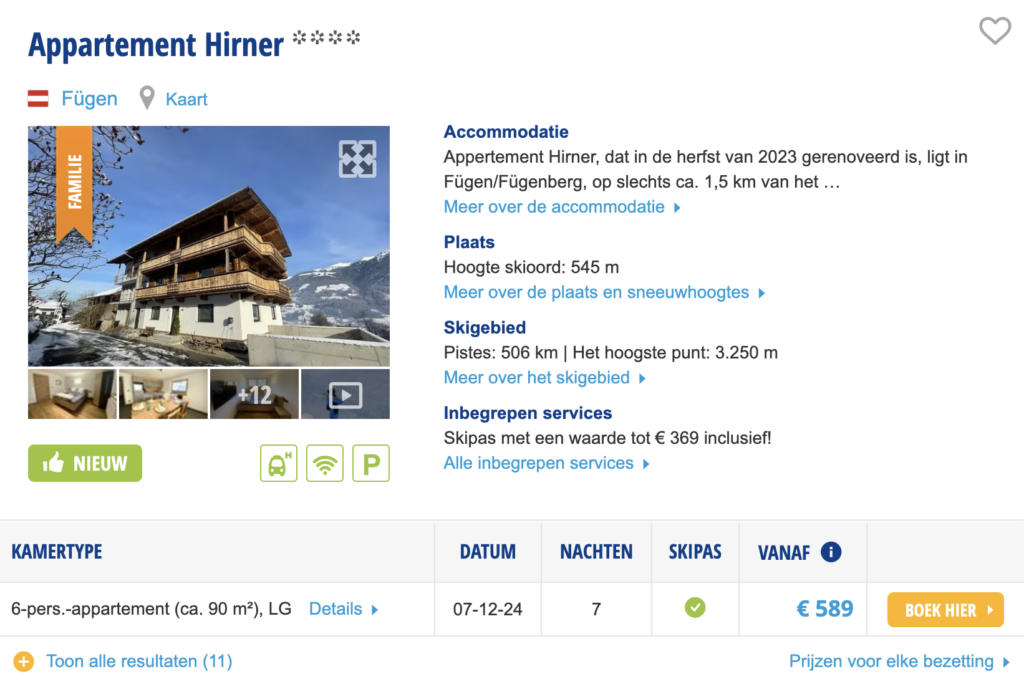The height and width of the screenshot is (687, 1024).
Task: Add Appartement Hirner to favorites heart
Action: click(x=994, y=31)
